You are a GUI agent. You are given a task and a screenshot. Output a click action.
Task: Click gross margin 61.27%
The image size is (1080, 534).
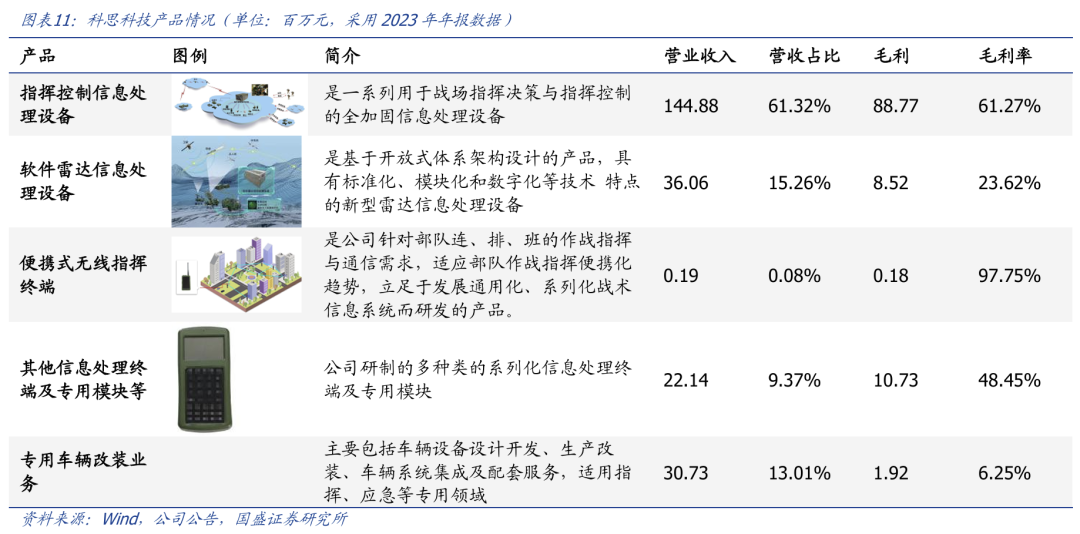1009,106
